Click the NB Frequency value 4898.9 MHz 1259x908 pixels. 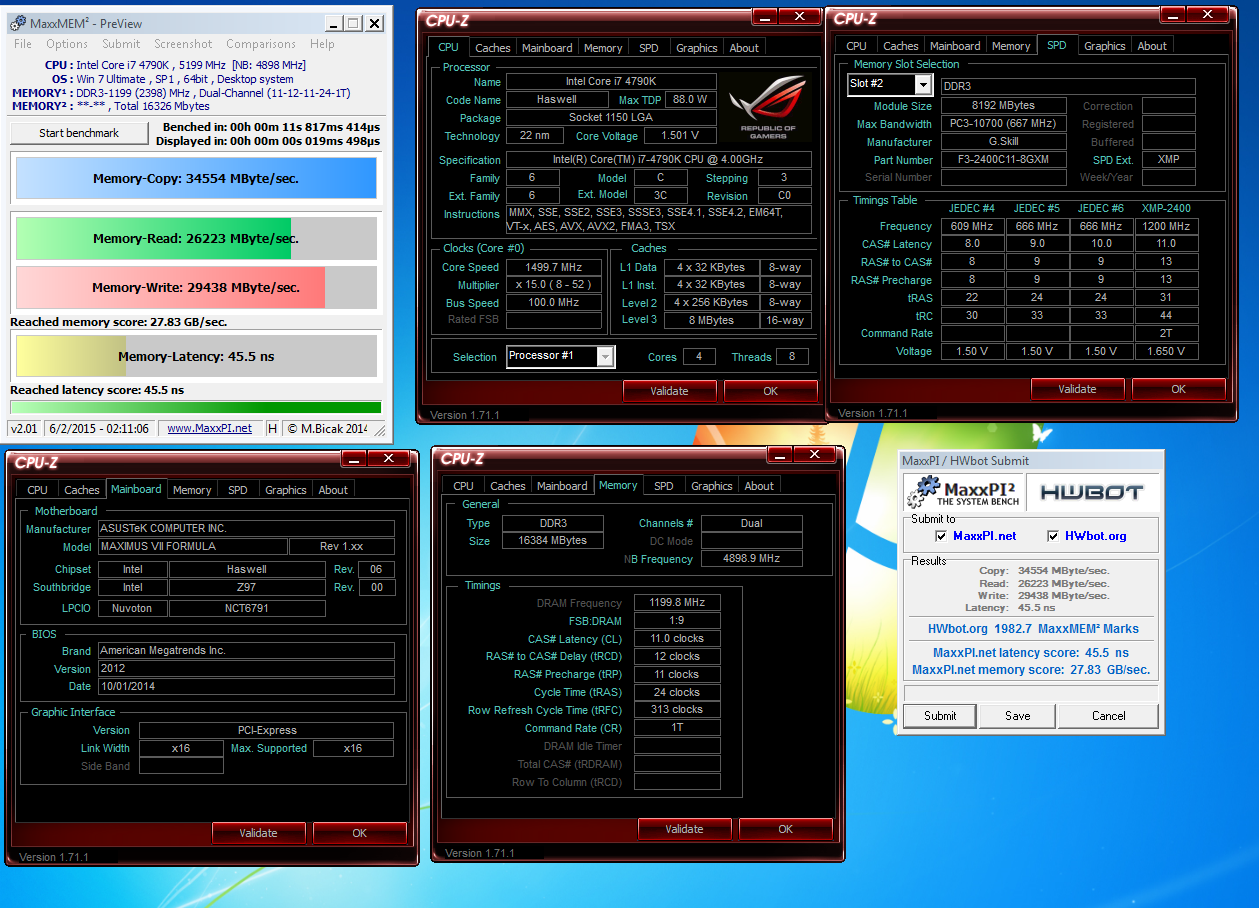pos(751,559)
